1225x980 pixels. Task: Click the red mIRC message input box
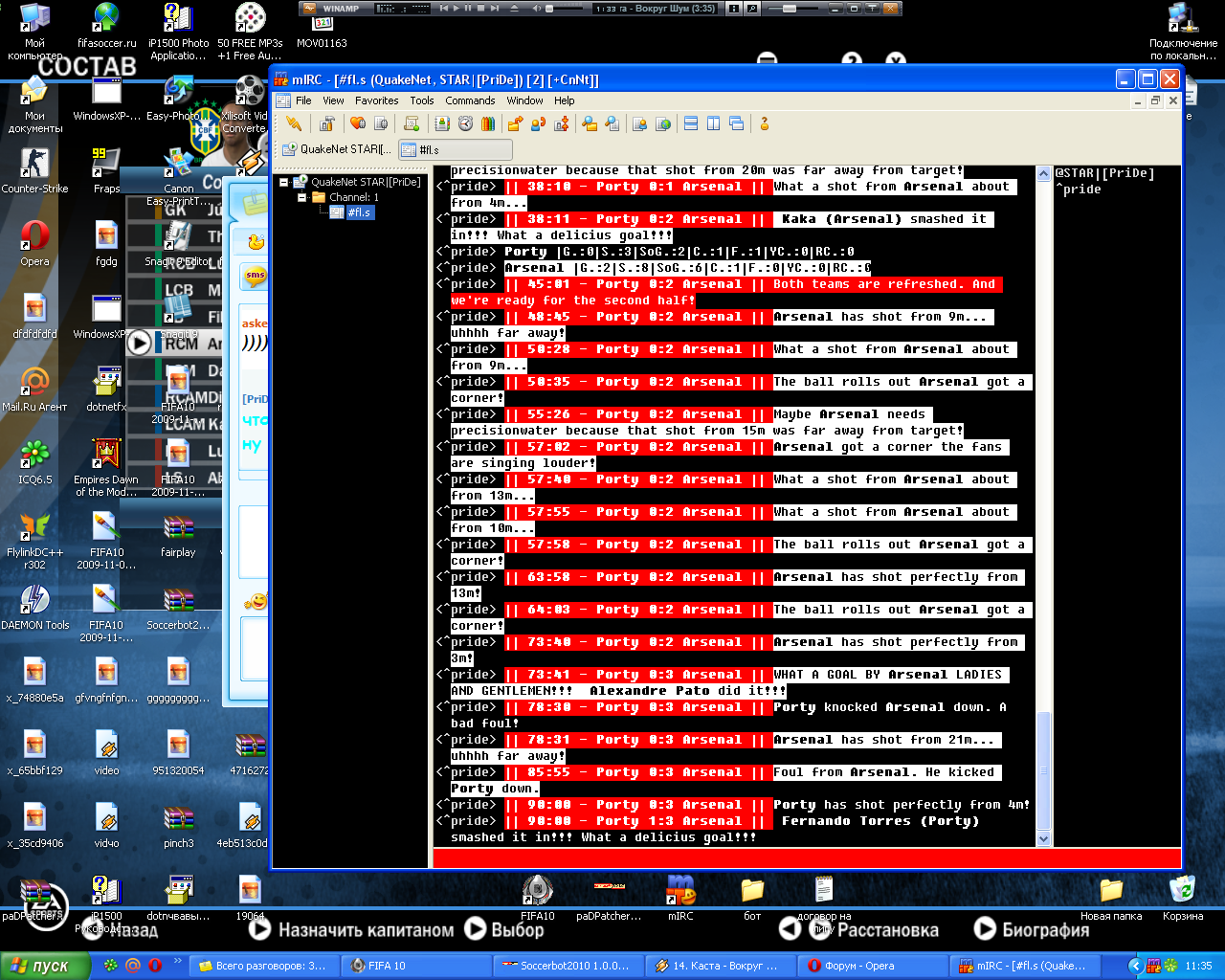(807, 857)
